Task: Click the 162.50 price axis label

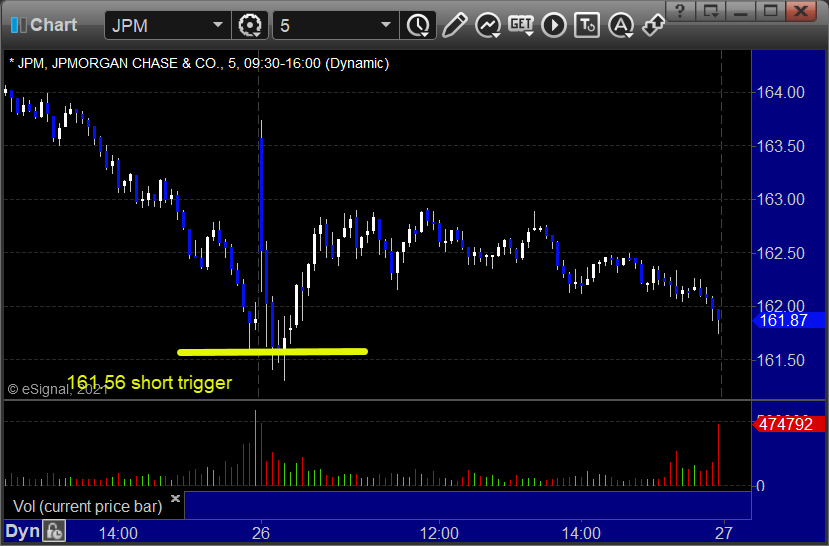Action: point(780,253)
